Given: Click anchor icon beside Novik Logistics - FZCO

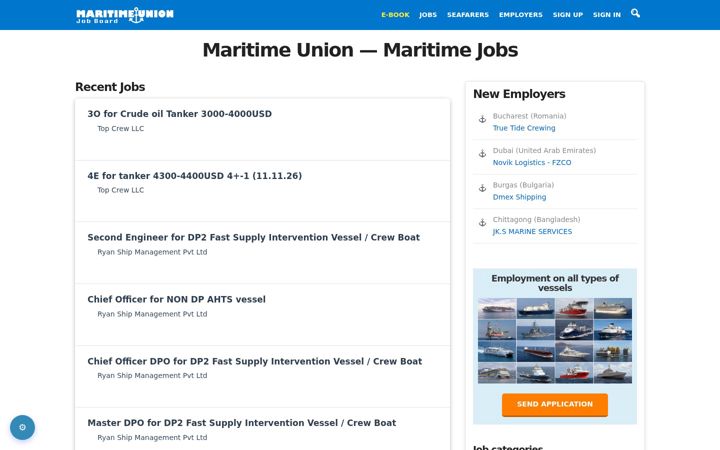Looking at the screenshot, I should pyautogui.click(x=482, y=154).
